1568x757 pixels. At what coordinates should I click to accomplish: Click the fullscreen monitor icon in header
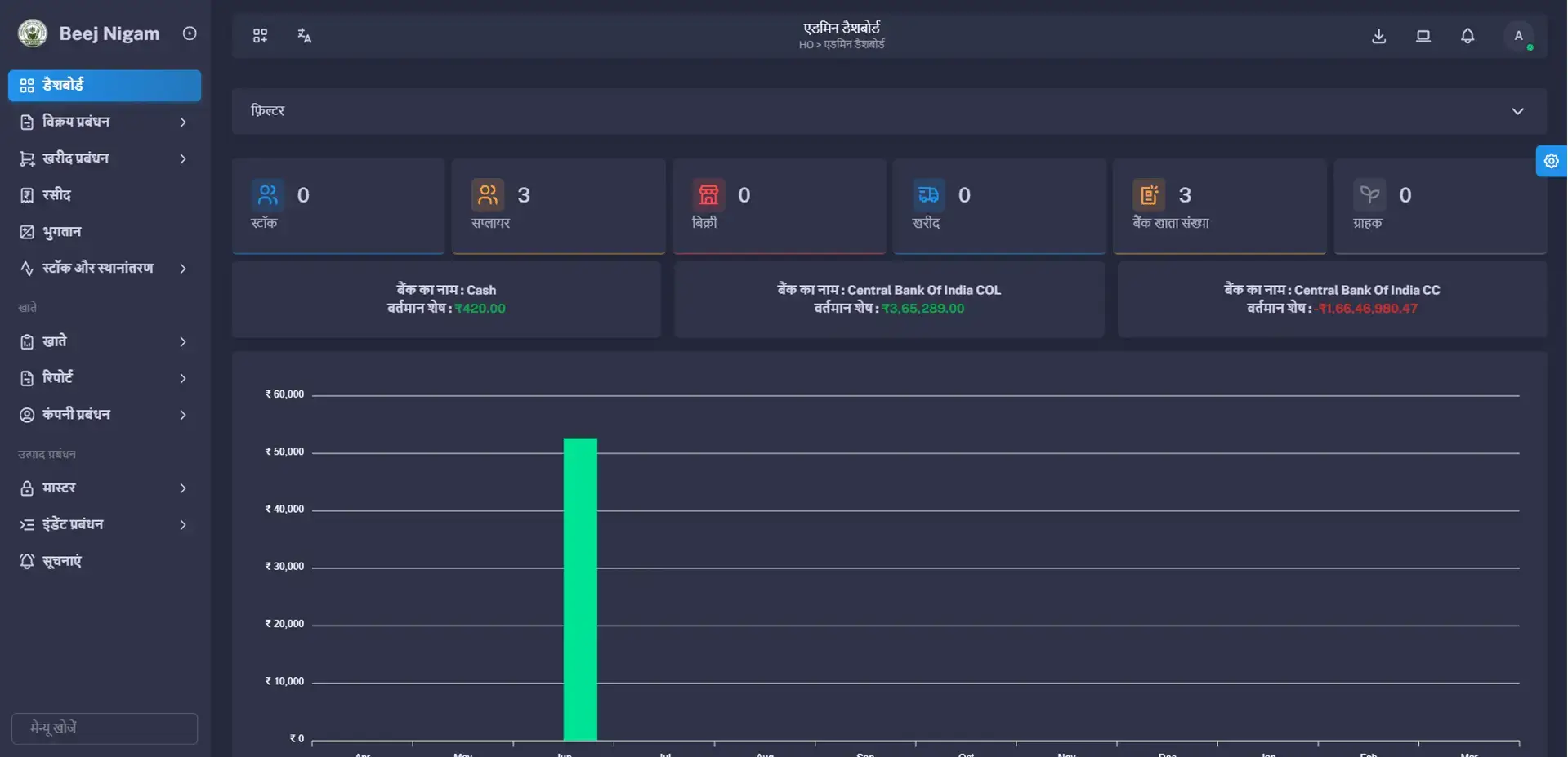[1423, 36]
